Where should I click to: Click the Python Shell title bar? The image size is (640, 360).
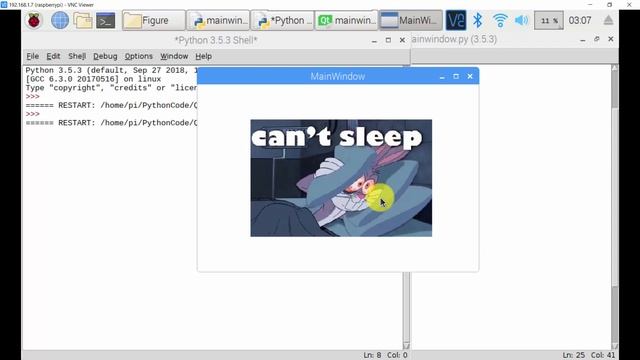coord(216,40)
